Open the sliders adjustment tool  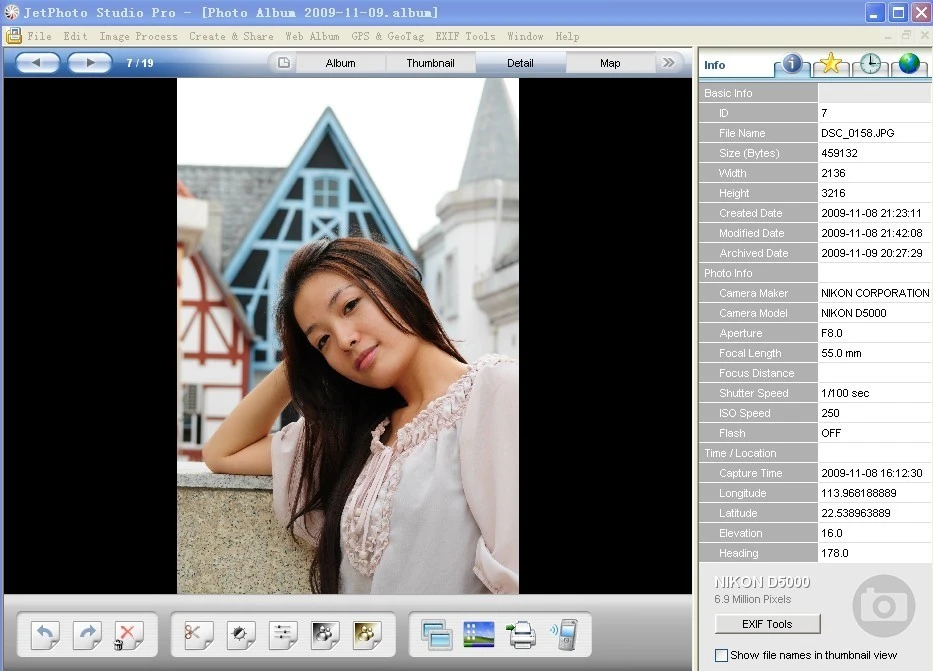pyautogui.click(x=283, y=635)
